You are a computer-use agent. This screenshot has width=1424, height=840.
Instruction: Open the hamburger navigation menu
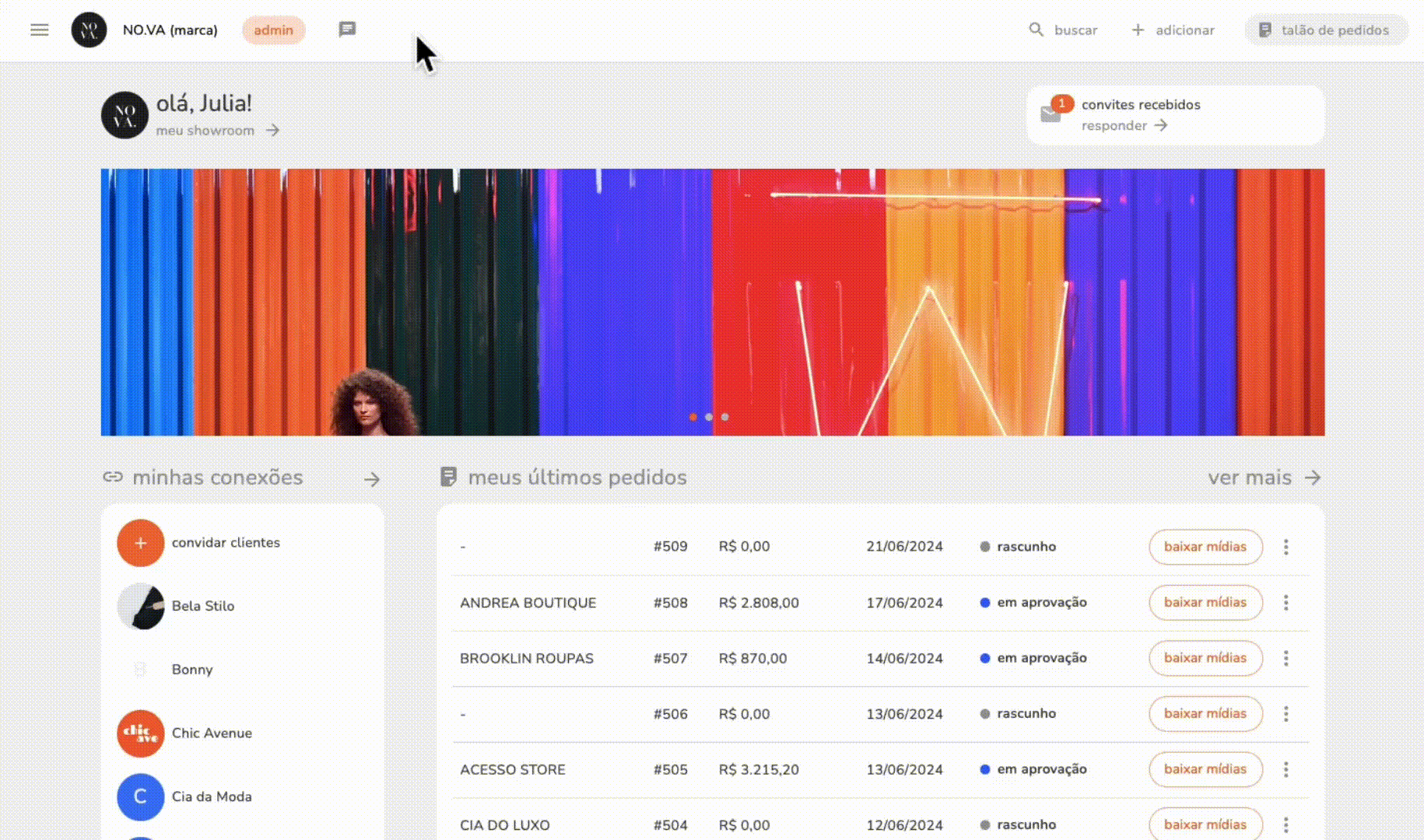(x=39, y=30)
